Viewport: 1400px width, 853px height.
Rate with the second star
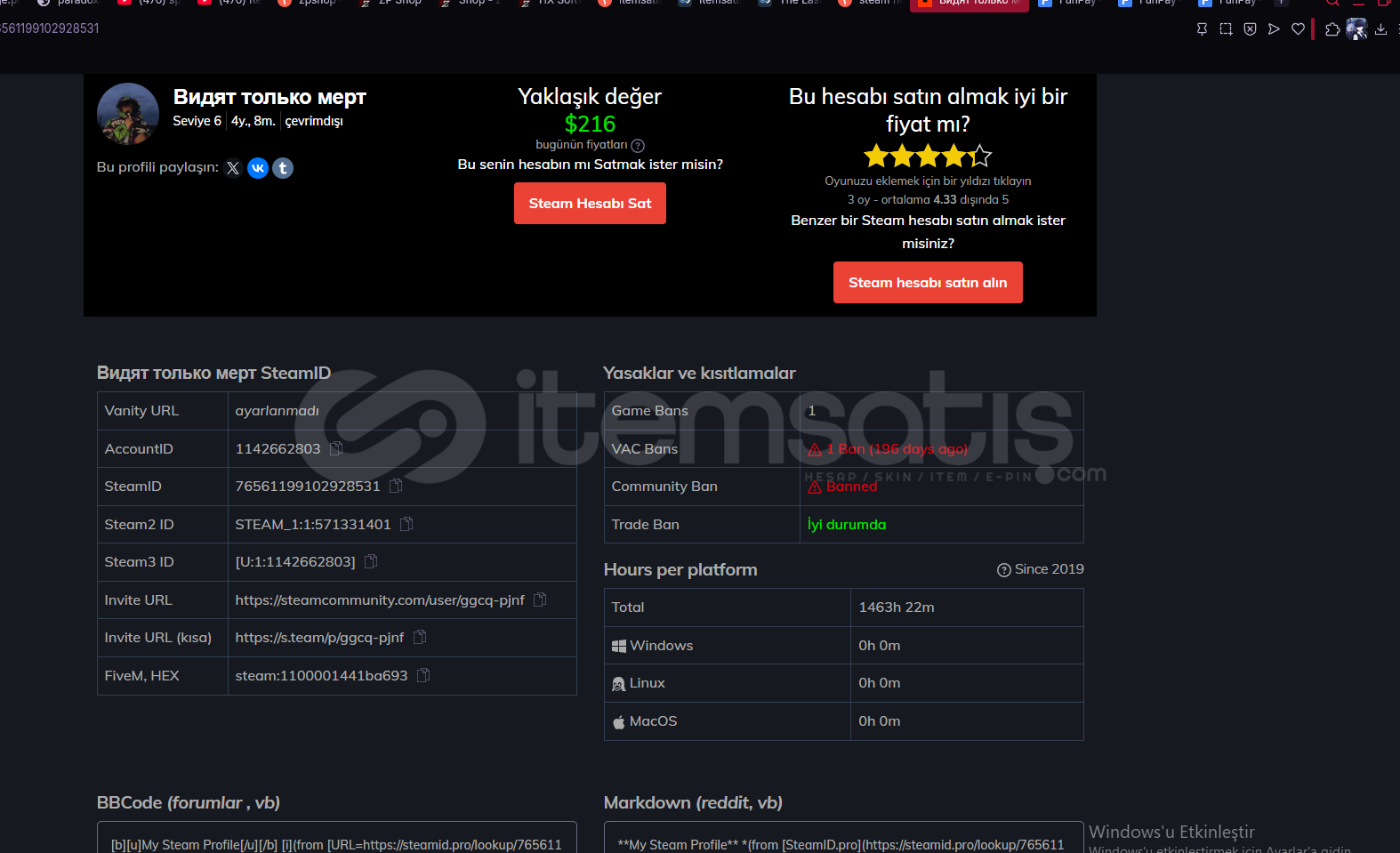point(902,157)
